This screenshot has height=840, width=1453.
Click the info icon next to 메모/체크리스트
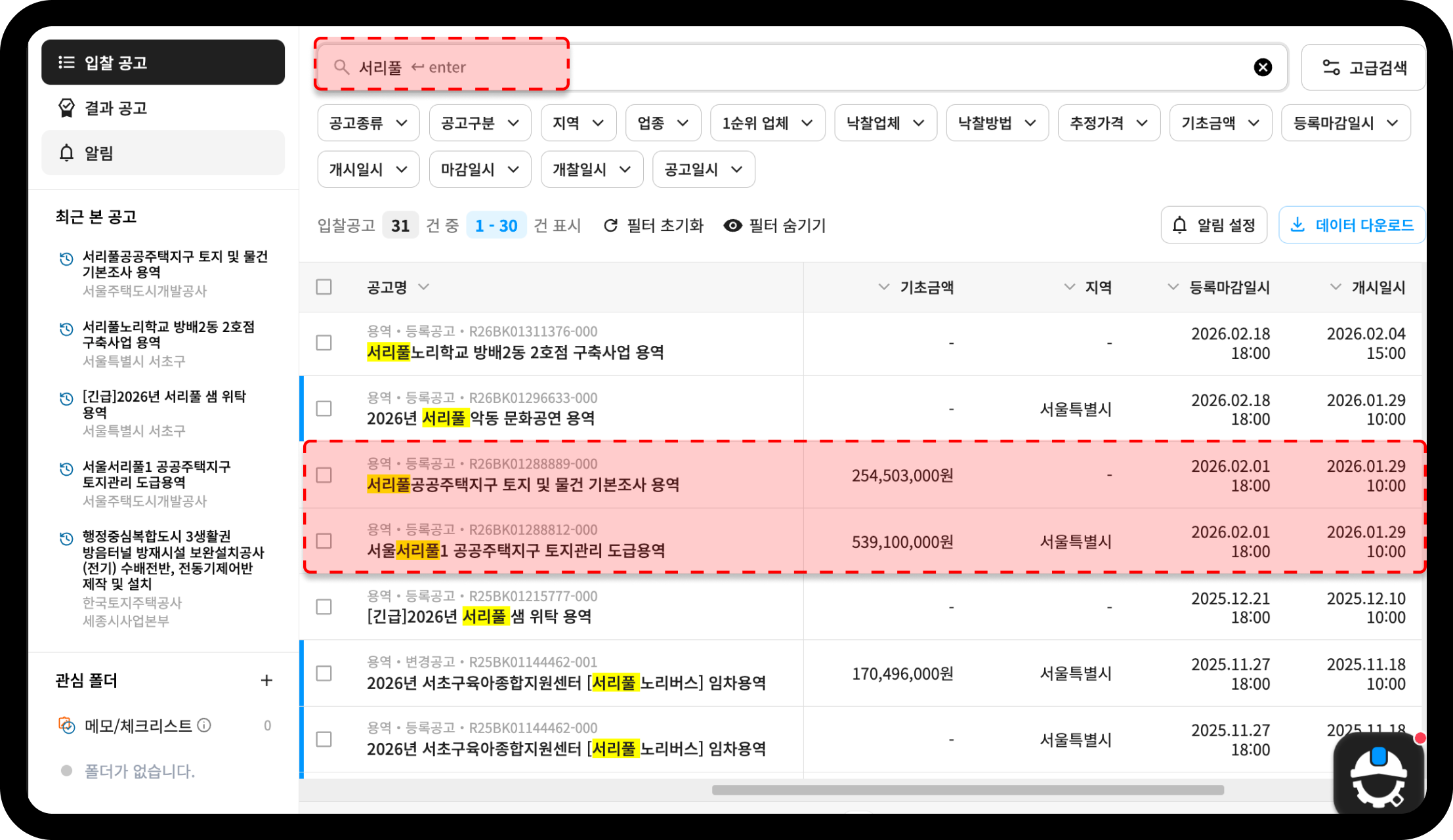point(204,725)
